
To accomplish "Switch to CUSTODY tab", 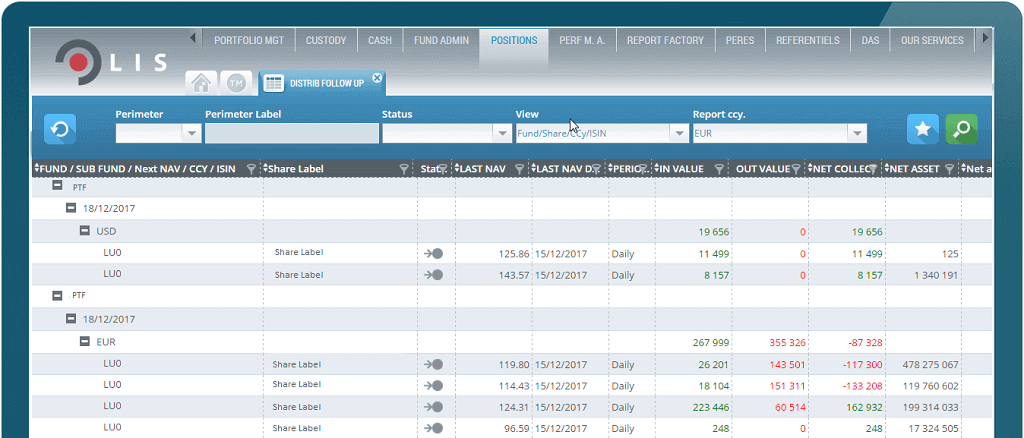I will [x=326, y=40].
